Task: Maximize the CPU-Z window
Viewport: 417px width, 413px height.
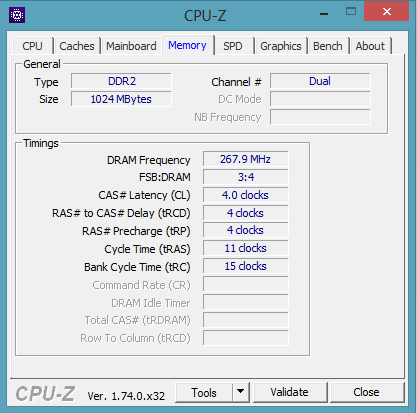Action: 351,12
